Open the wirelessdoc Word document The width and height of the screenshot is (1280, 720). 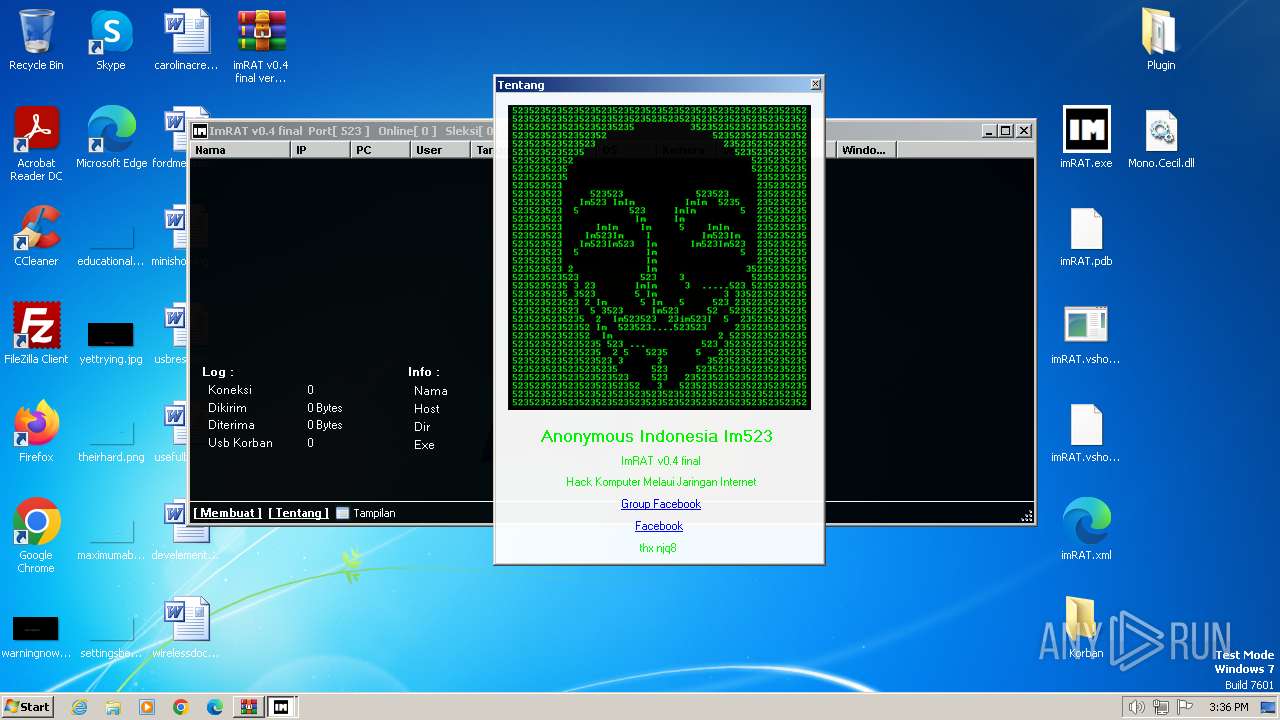186,628
